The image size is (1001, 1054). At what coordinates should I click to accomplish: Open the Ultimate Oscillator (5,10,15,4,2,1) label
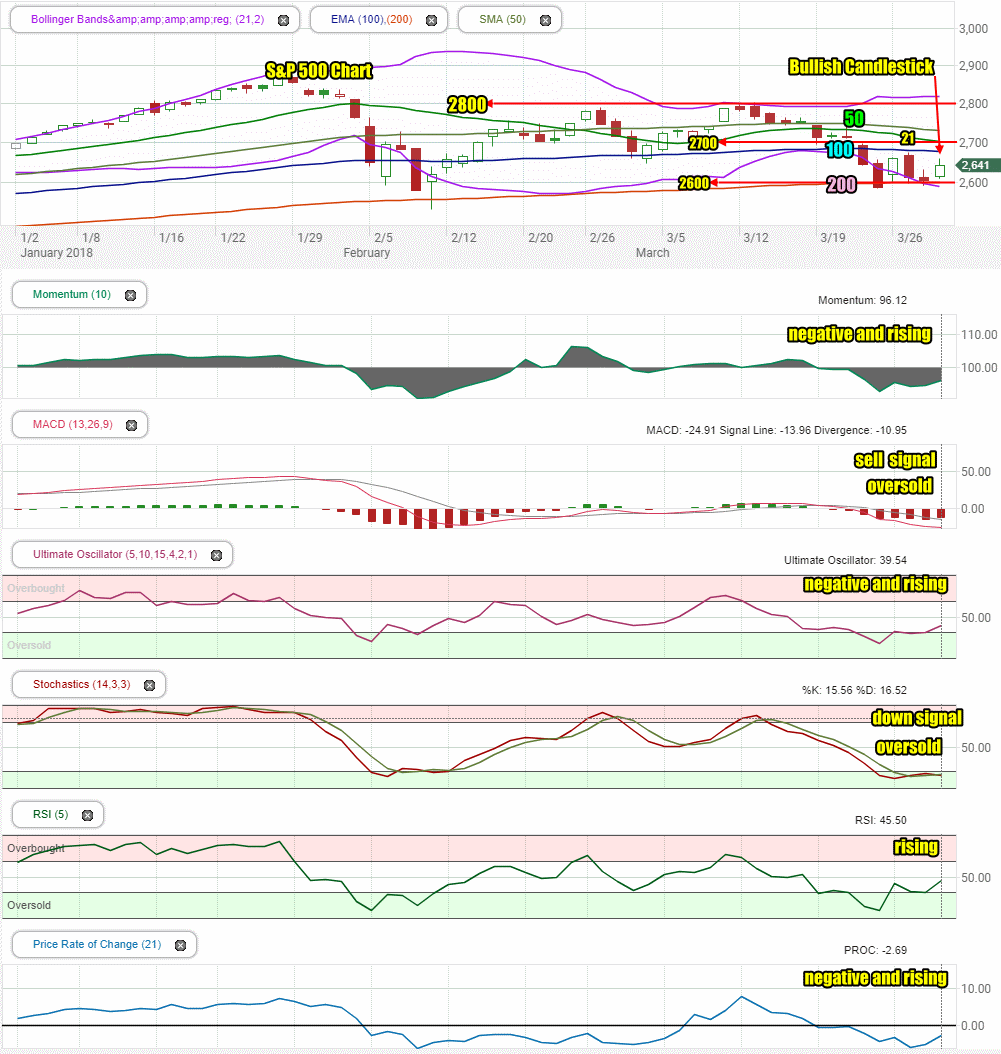[x=115, y=555]
